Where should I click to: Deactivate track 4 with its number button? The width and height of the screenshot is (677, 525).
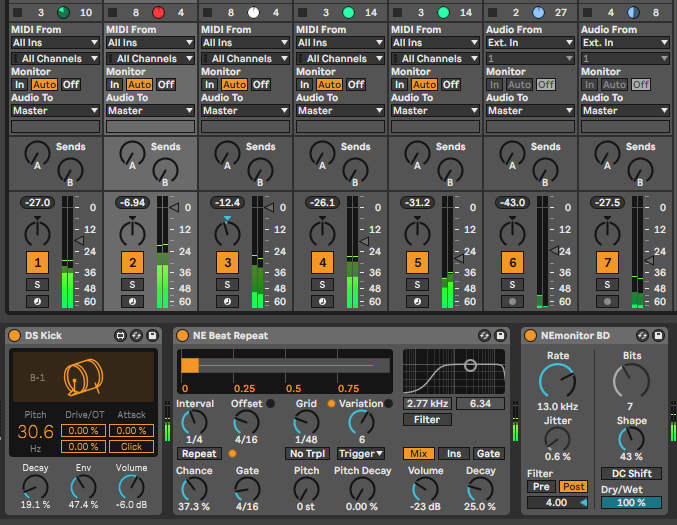click(x=322, y=263)
